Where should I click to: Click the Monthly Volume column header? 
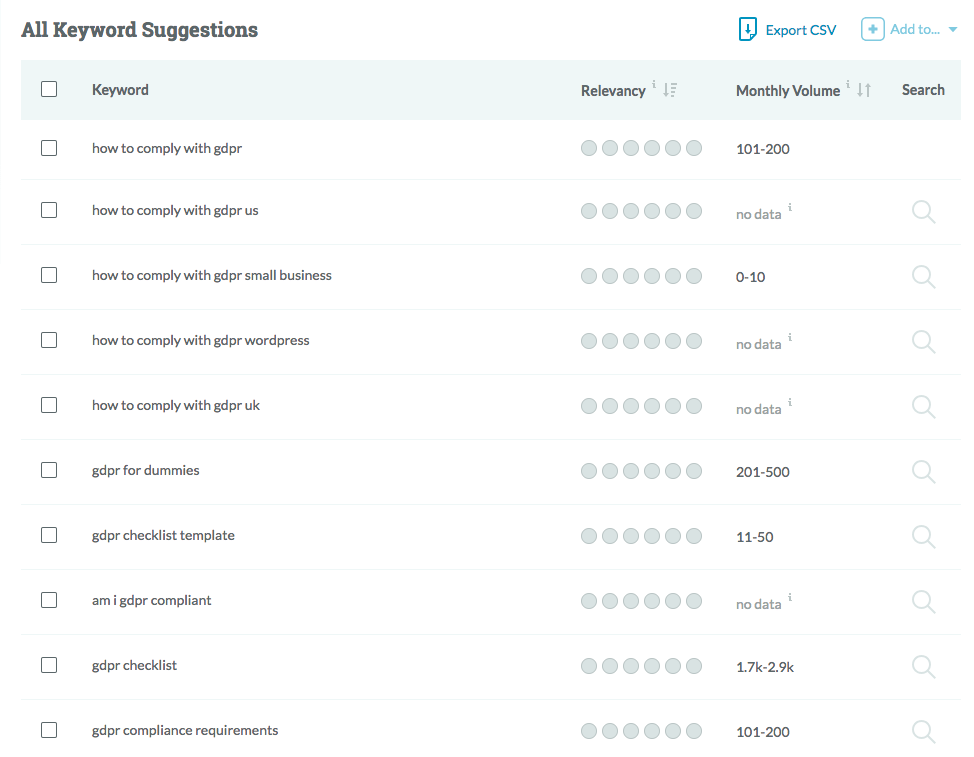(x=788, y=91)
